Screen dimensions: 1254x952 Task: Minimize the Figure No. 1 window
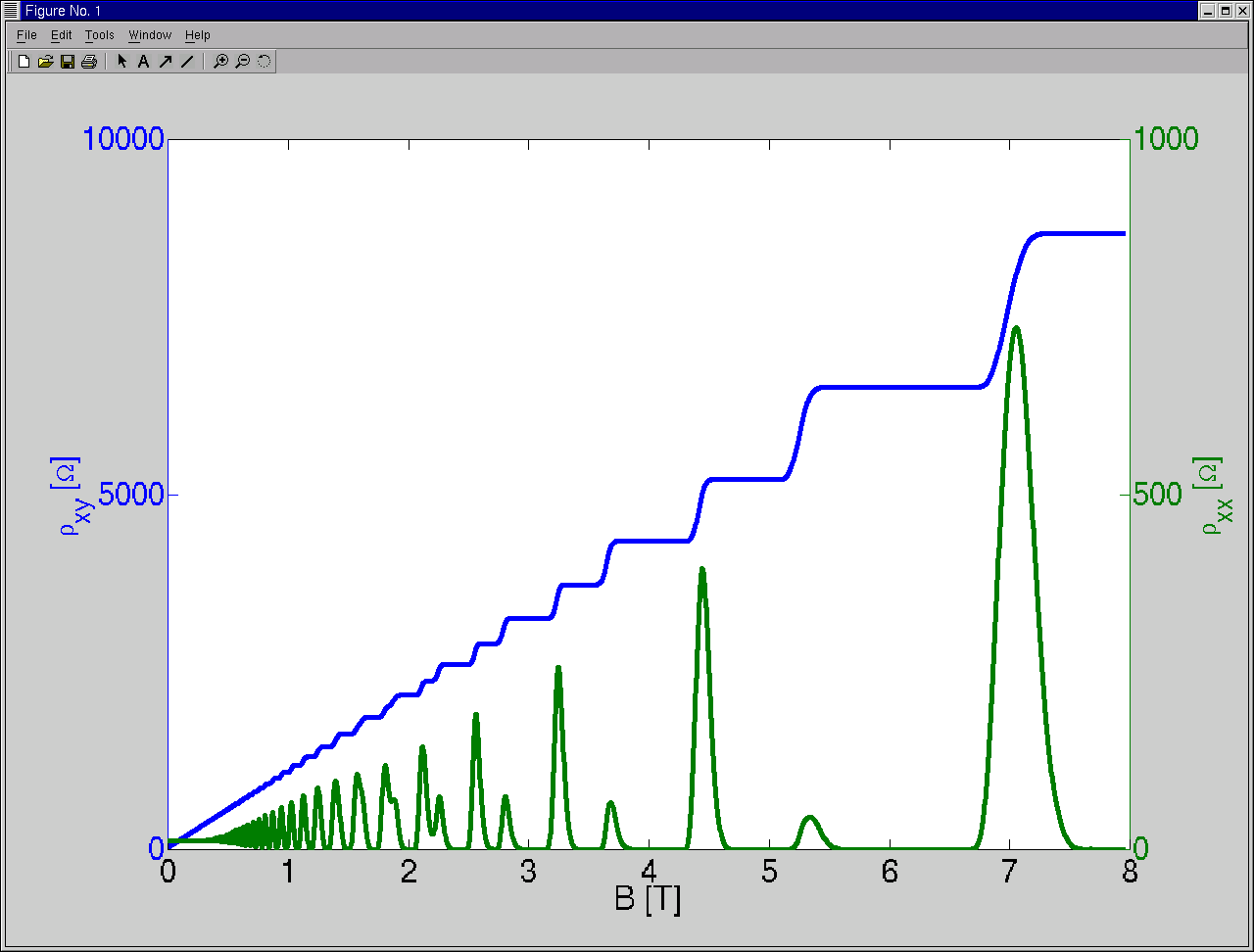click(x=1208, y=10)
